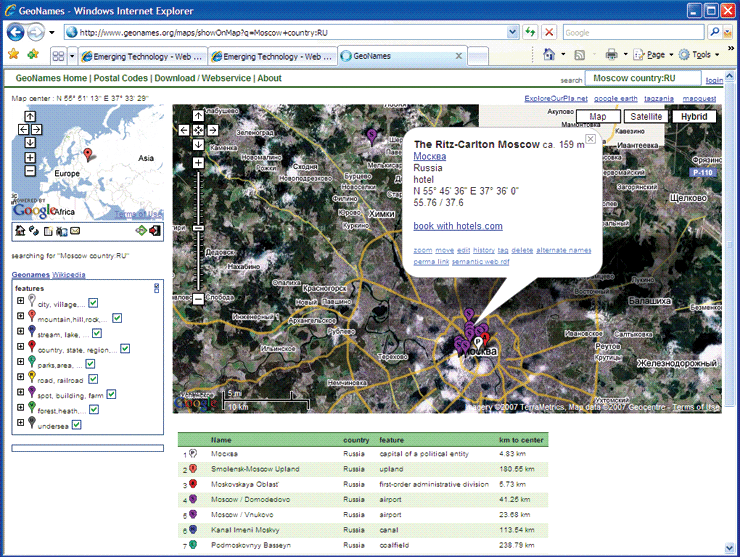Pan the overview mini-map left
Viewport: 740px width, 557px height.
pyautogui.click(x=24, y=129)
